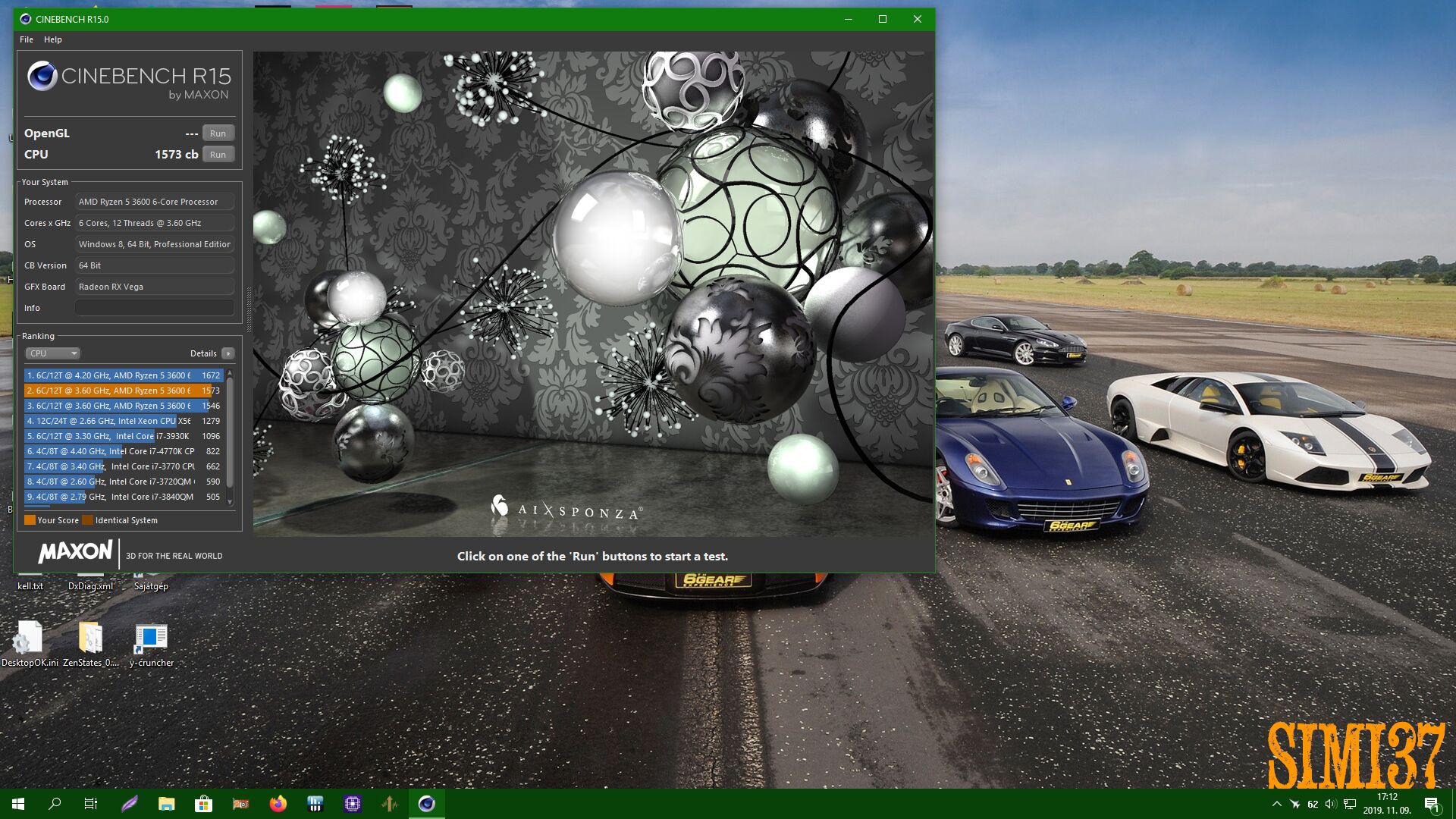Click the ranking list scrollbar
Screen dimensions: 1456x819
(x=230, y=436)
